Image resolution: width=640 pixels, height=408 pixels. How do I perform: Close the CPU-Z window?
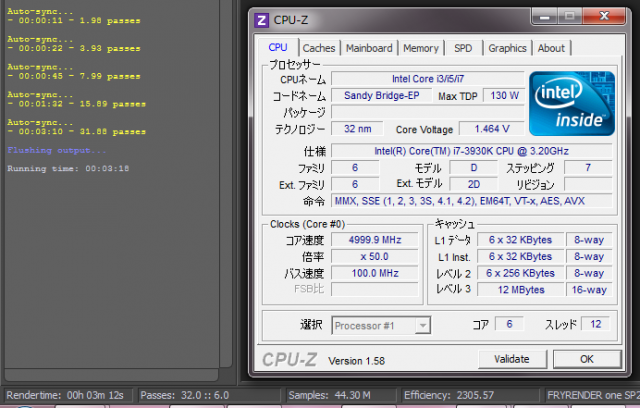(604, 16)
